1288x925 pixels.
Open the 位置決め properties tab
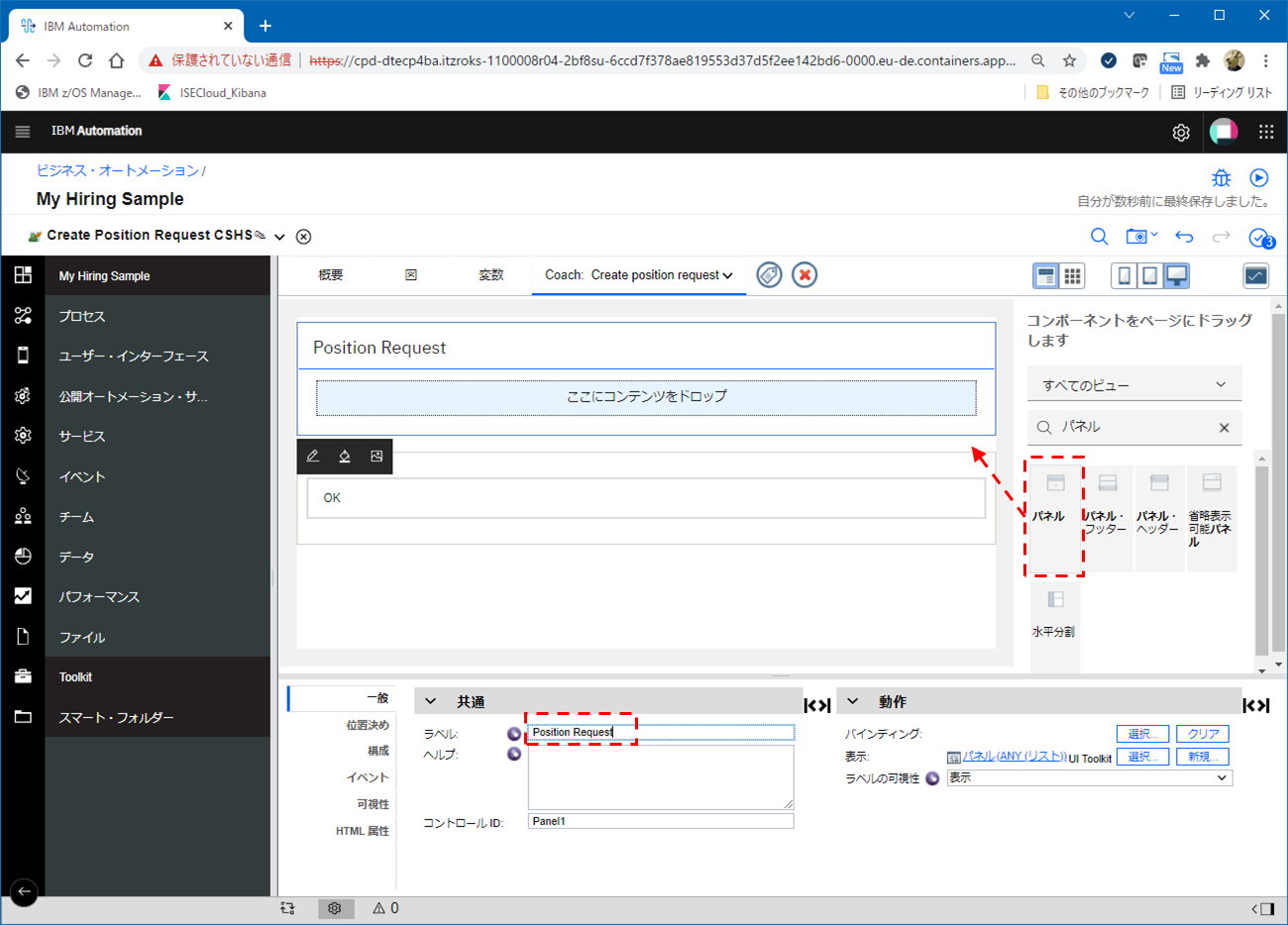pos(368,725)
